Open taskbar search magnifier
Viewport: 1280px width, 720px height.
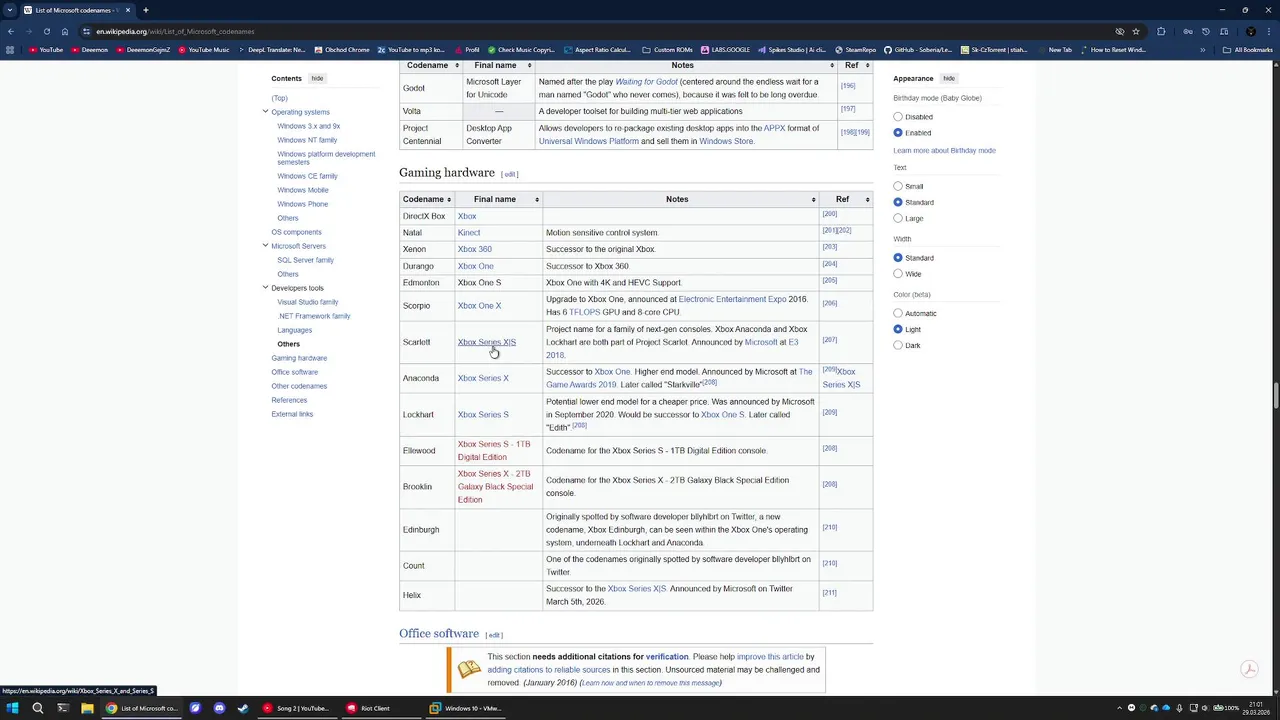coord(37,708)
